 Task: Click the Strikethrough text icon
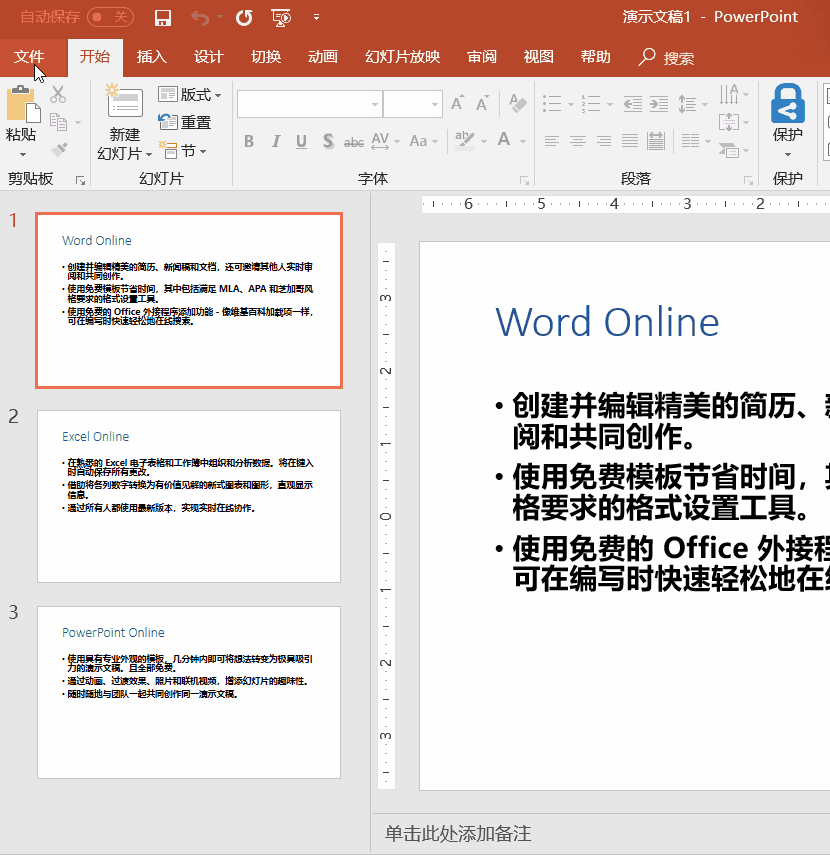point(353,140)
